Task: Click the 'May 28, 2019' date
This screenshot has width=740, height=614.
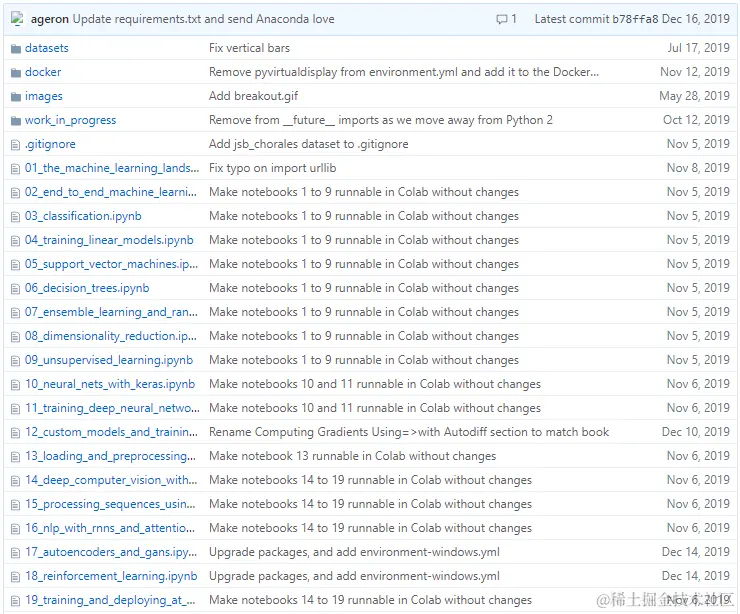Action: (695, 96)
